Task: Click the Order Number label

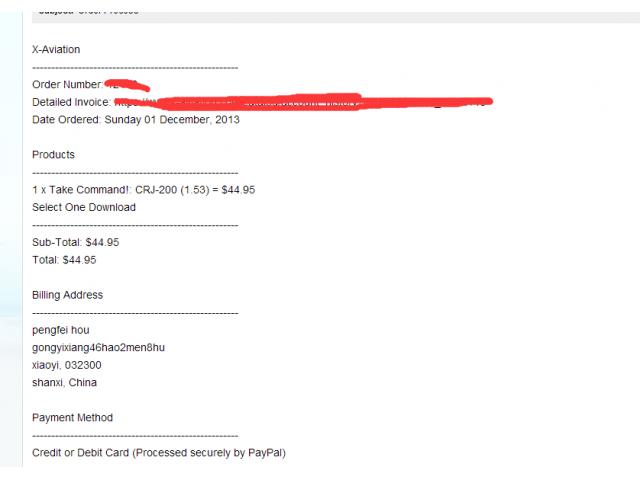Action: click(67, 84)
